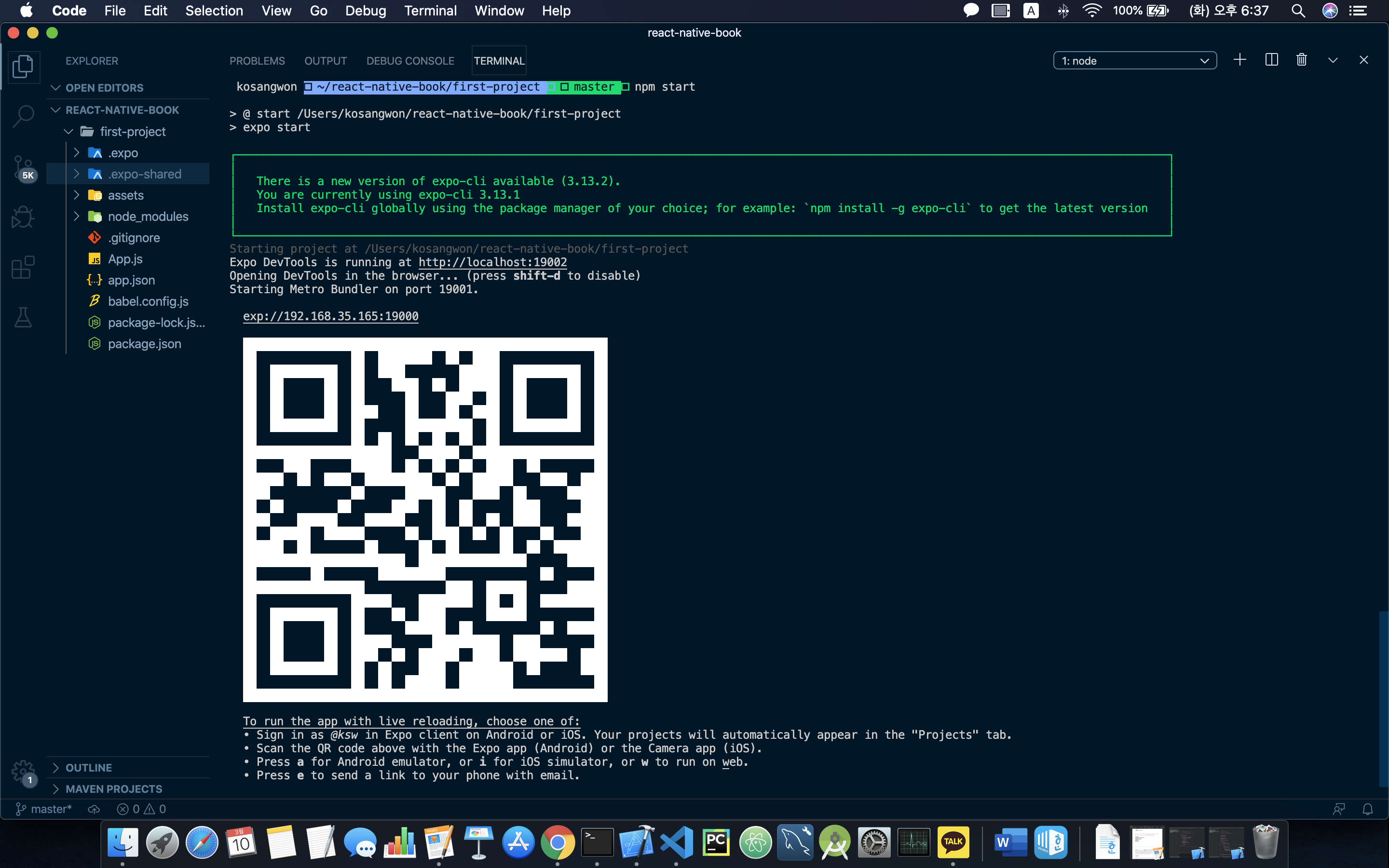The width and height of the screenshot is (1389, 868).
Task: Open the http://localhost:19002 link
Action: click(x=492, y=262)
